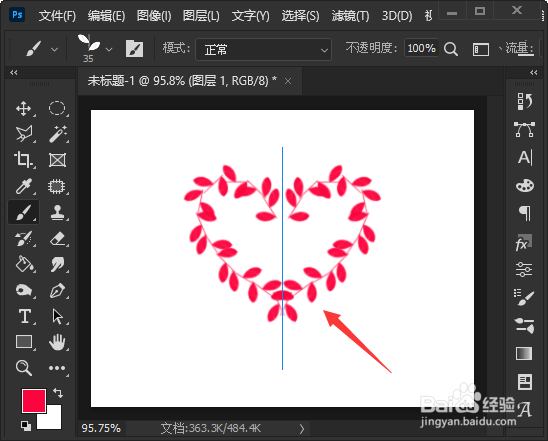Open the 3D(D) menu
548x441 pixels.
tap(397, 16)
